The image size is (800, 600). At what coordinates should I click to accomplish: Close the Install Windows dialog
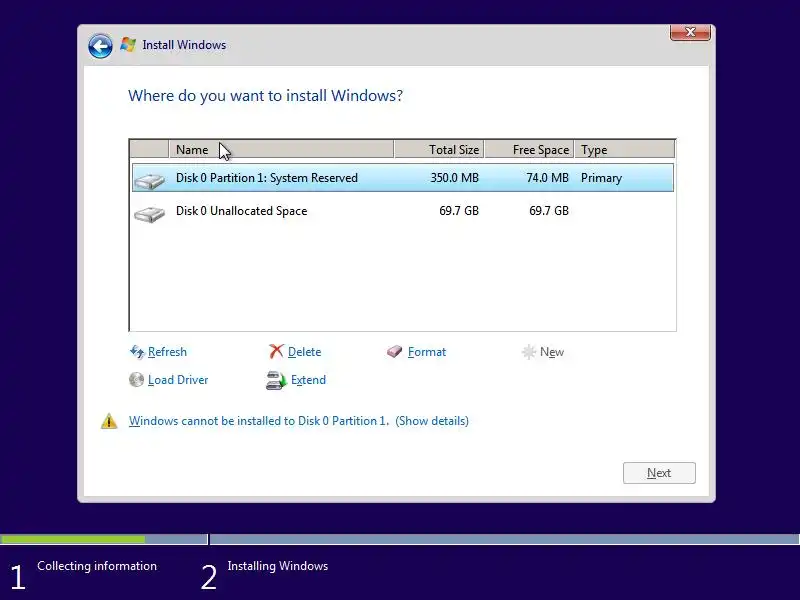click(690, 32)
